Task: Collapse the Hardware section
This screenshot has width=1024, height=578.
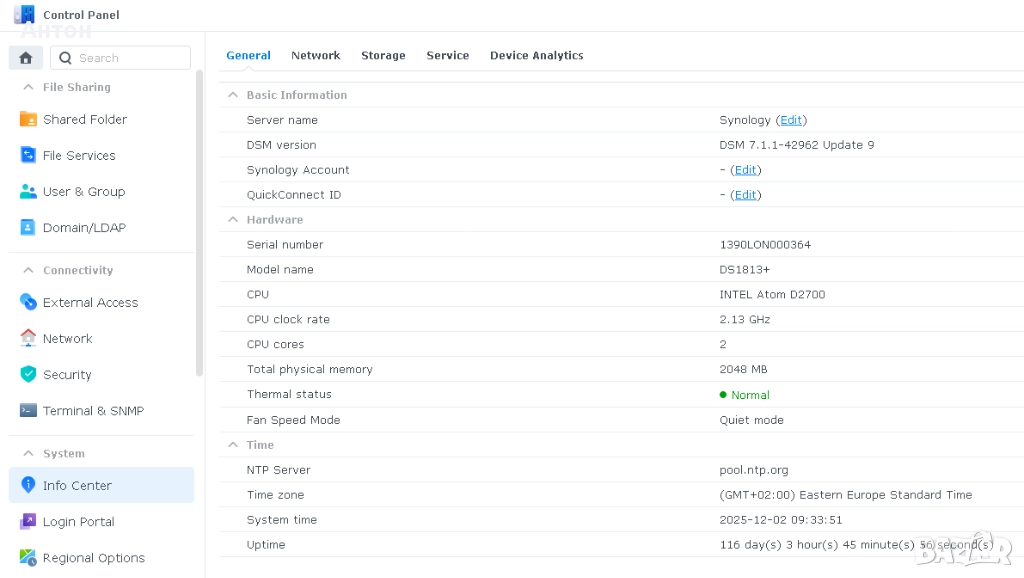Action: [x=233, y=219]
